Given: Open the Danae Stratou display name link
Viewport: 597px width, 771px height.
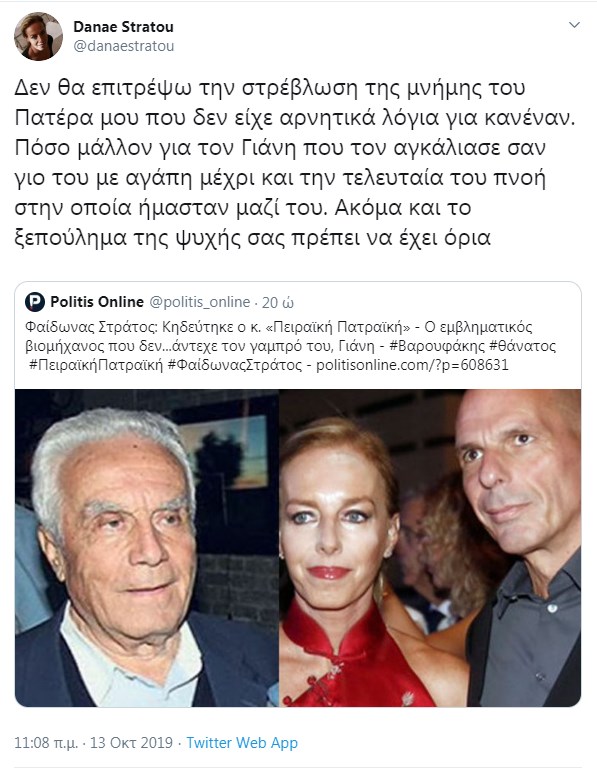Looking at the screenshot, I should tap(123, 27).
